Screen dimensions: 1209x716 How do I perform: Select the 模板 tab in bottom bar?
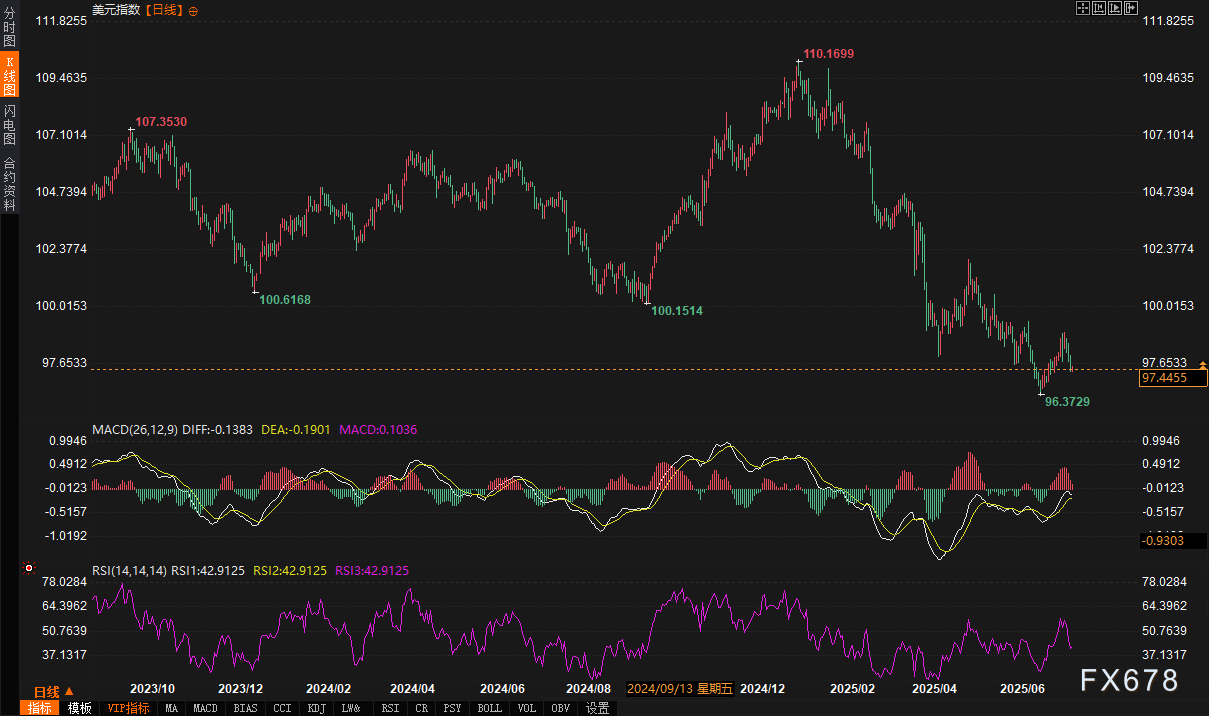[80, 708]
